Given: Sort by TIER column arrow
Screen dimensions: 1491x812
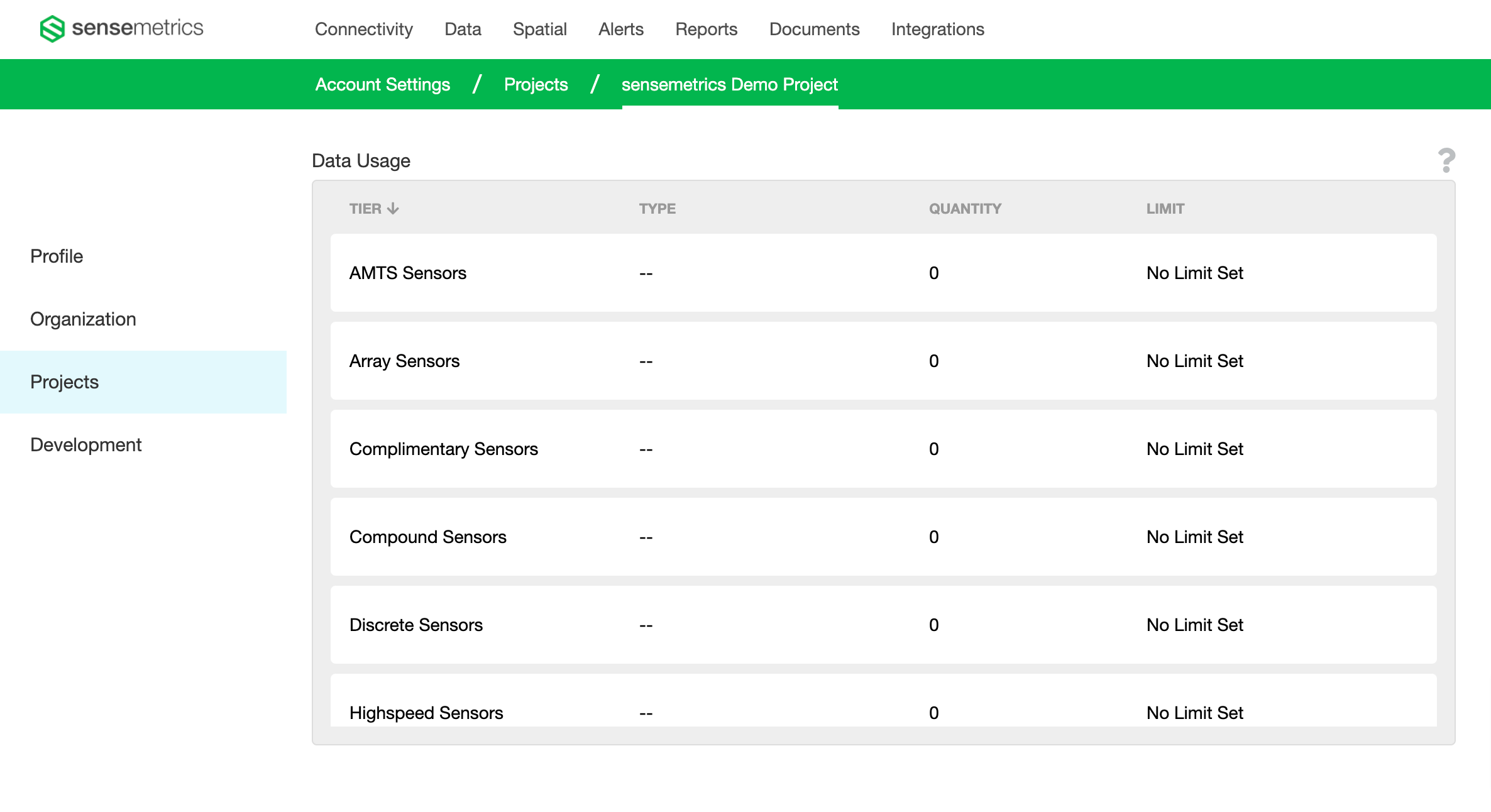Looking at the screenshot, I should [x=393, y=209].
